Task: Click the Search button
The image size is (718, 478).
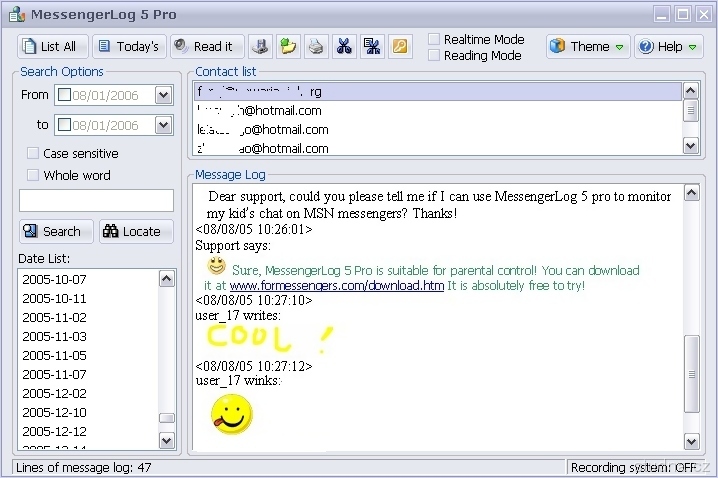Action: click(x=56, y=231)
